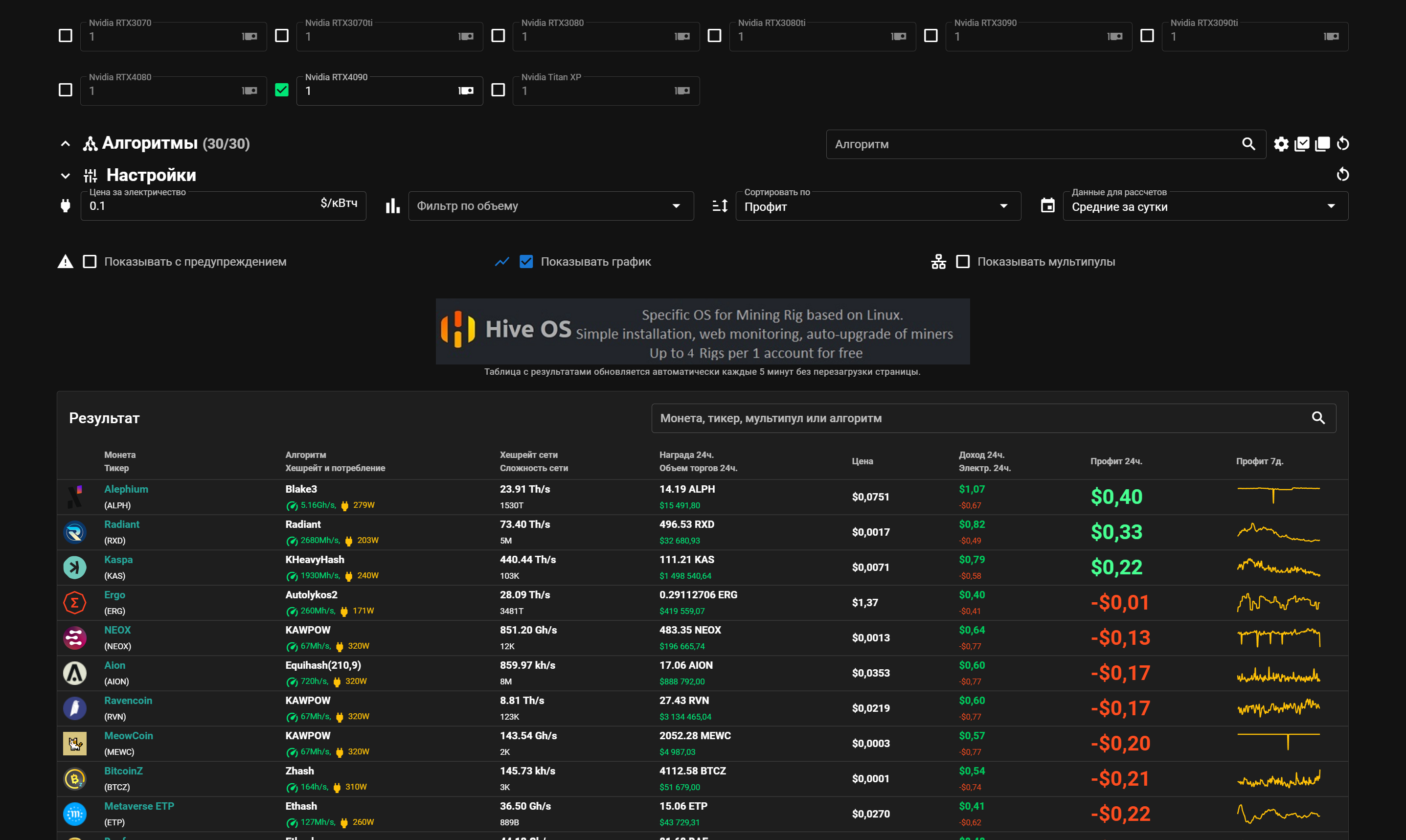Click NEOX profit value -$0,13
Image resolution: width=1406 pixels, height=840 pixels.
(x=1120, y=638)
